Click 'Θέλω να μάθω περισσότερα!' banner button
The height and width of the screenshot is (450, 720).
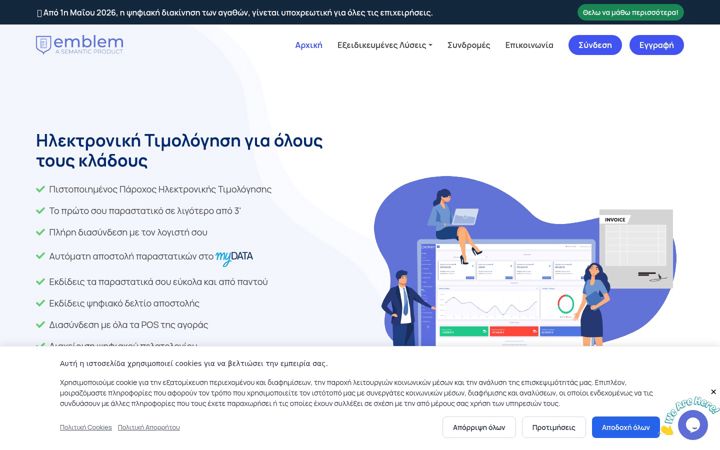[x=630, y=12]
